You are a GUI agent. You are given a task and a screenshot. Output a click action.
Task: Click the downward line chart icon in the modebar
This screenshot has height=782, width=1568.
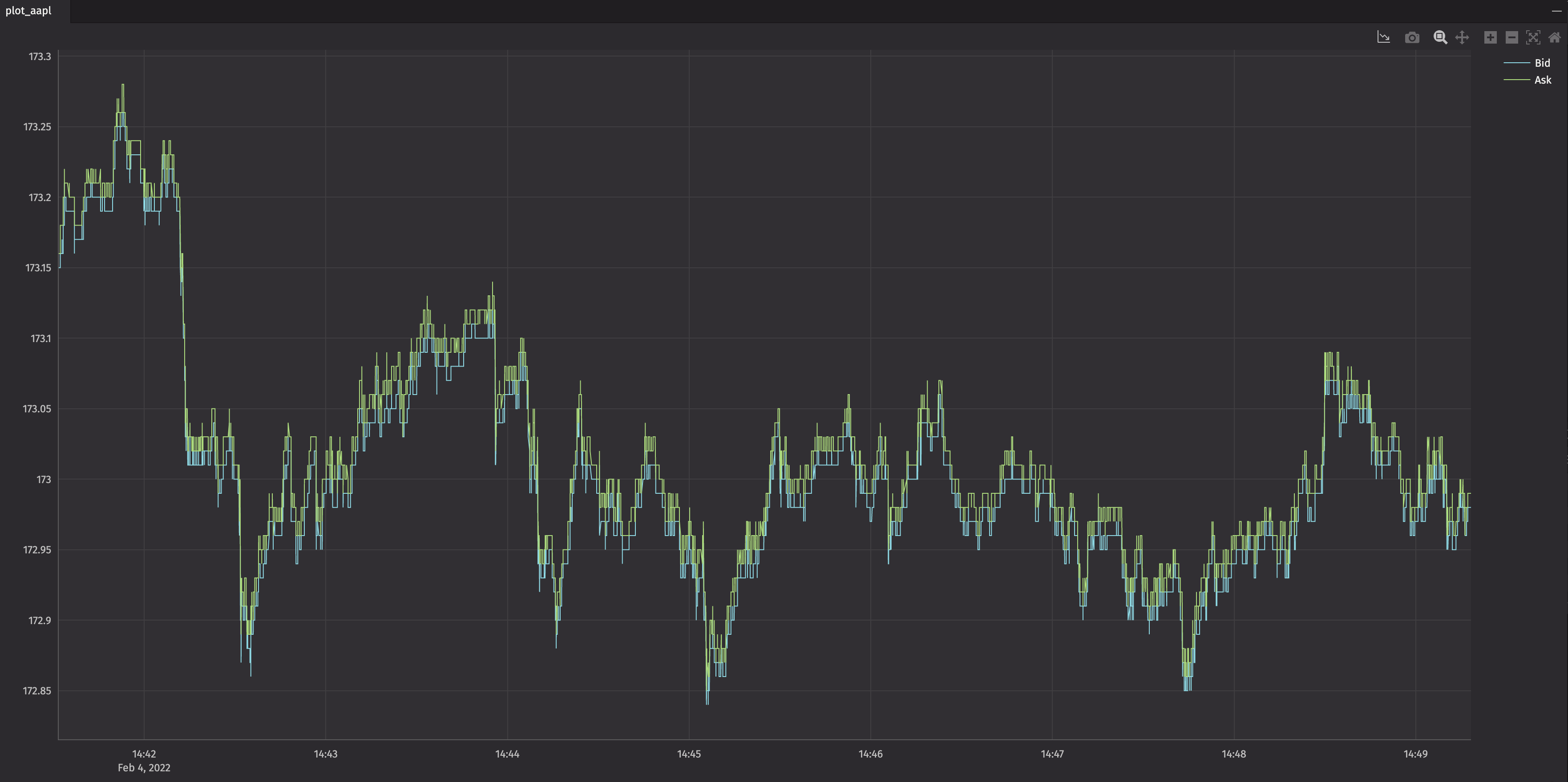1383,38
